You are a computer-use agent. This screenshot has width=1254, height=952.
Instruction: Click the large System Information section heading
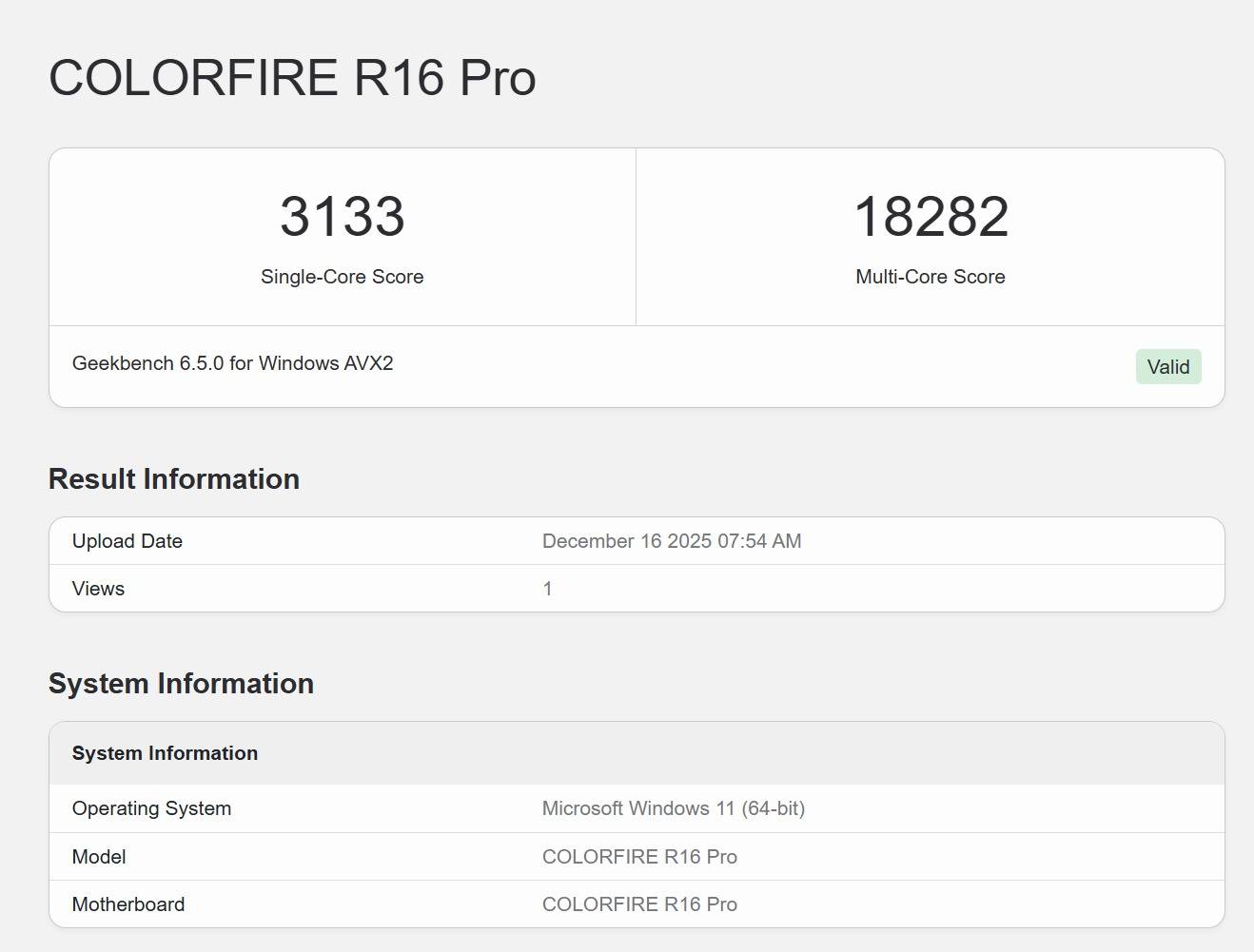coord(181,683)
